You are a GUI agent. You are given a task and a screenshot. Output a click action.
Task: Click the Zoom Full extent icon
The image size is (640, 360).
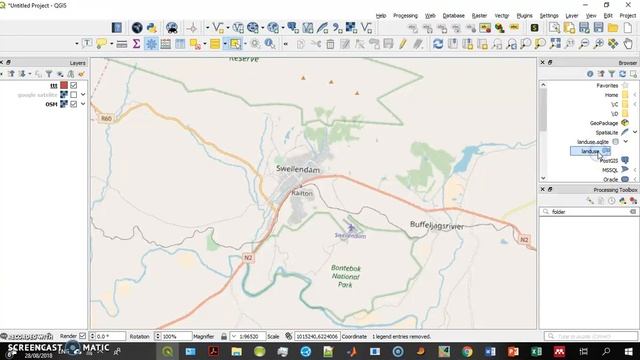[555, 44]
